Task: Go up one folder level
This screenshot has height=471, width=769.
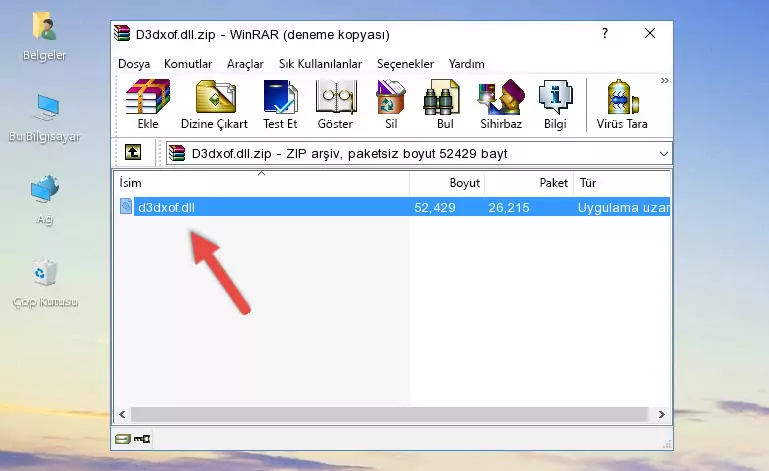Action: [x=133, y=153]
